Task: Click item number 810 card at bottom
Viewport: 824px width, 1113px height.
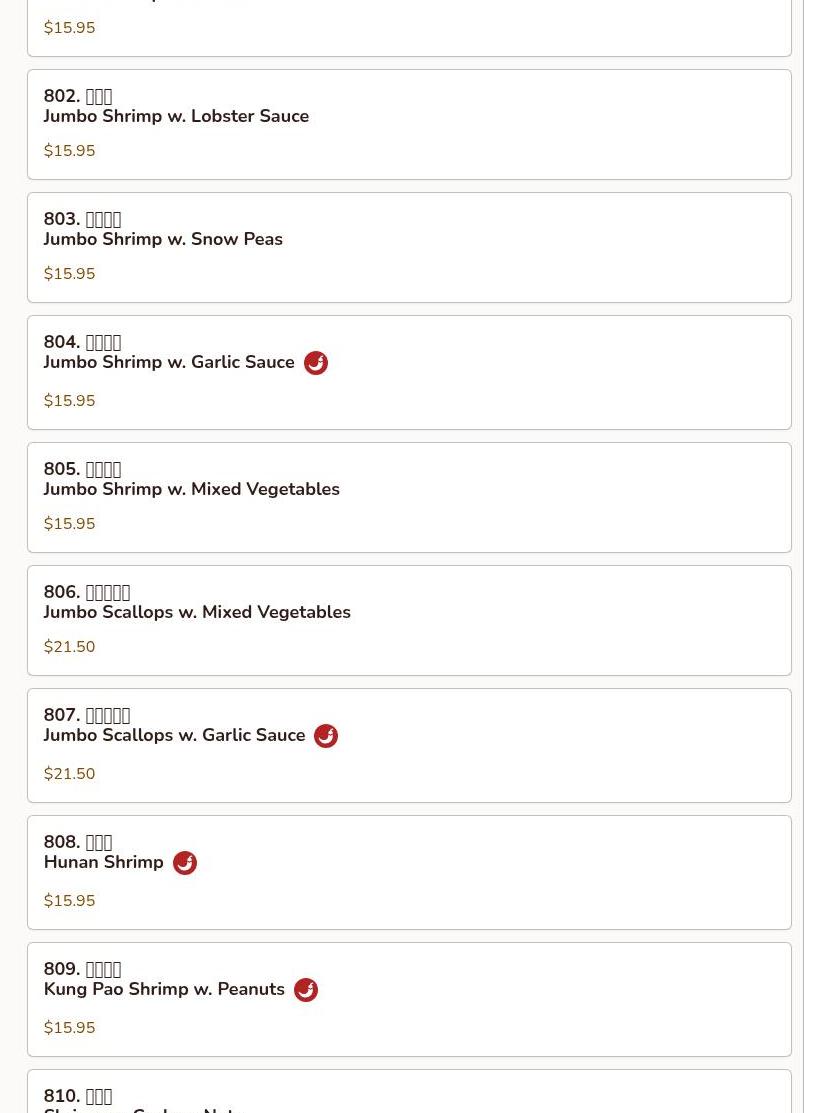Action: pyautogui.click(x=410, y=1092)
